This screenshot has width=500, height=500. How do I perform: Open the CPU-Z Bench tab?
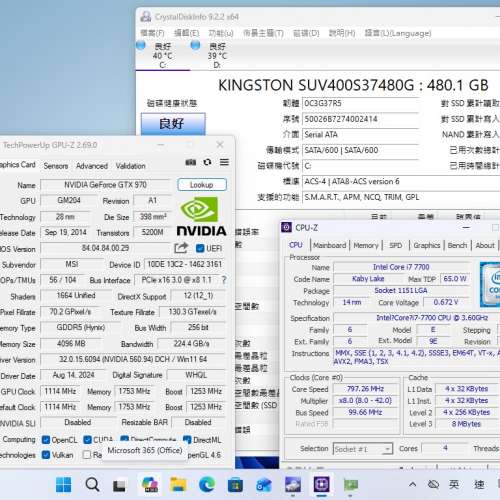coord(457,245)
